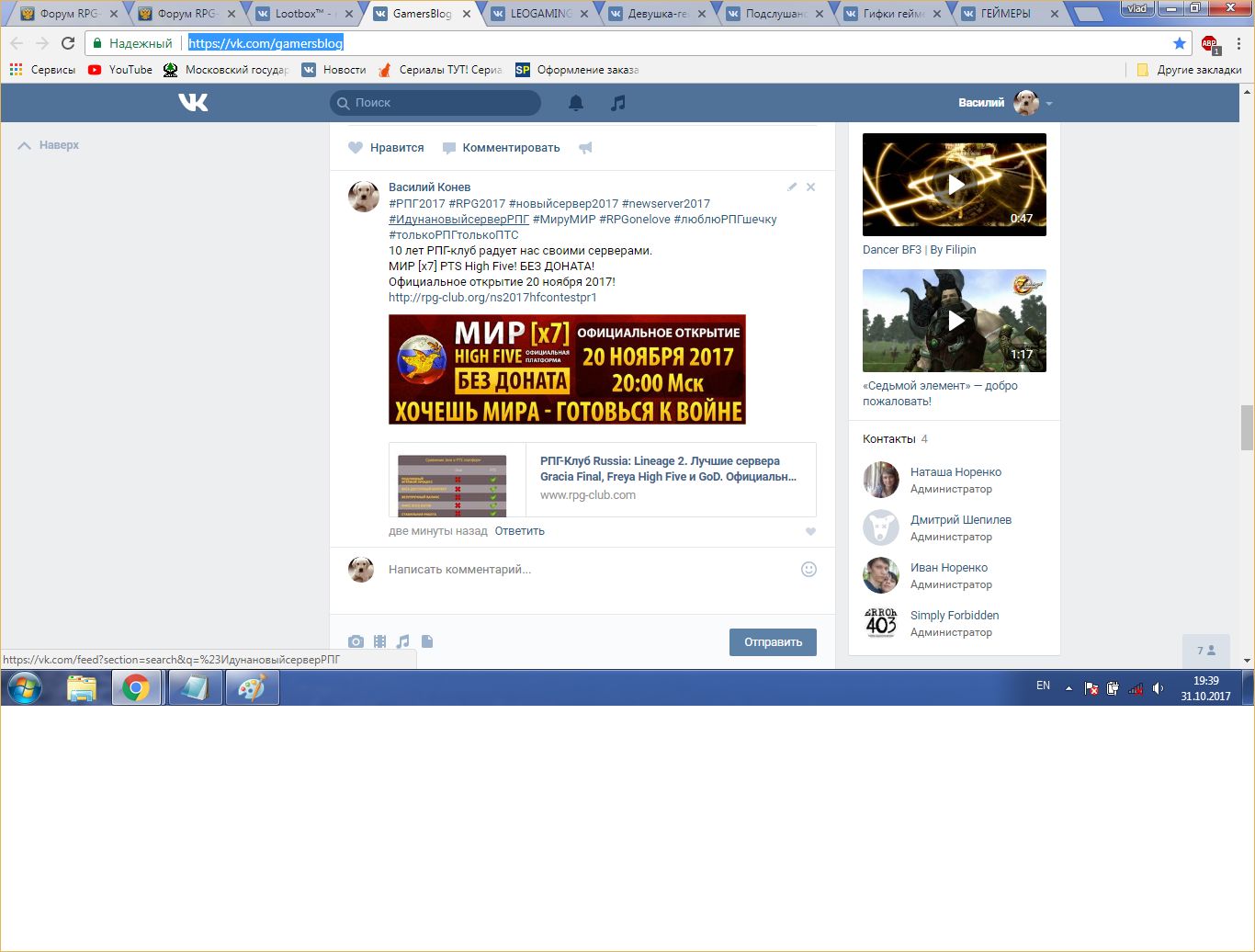This screenshot has height=952, width=1255.
Task: Click the VK logo in header
Action: coord(193,102)
